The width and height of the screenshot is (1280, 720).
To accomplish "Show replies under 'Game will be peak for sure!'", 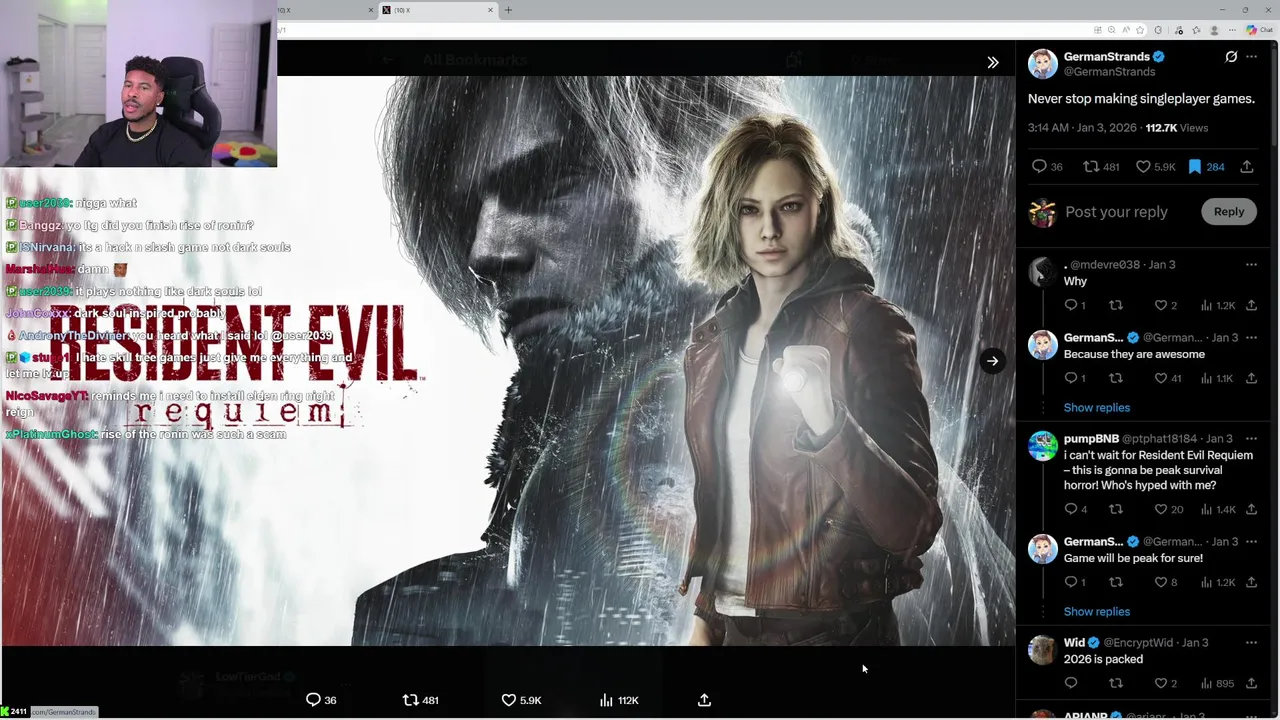I will pos(1097,612).
